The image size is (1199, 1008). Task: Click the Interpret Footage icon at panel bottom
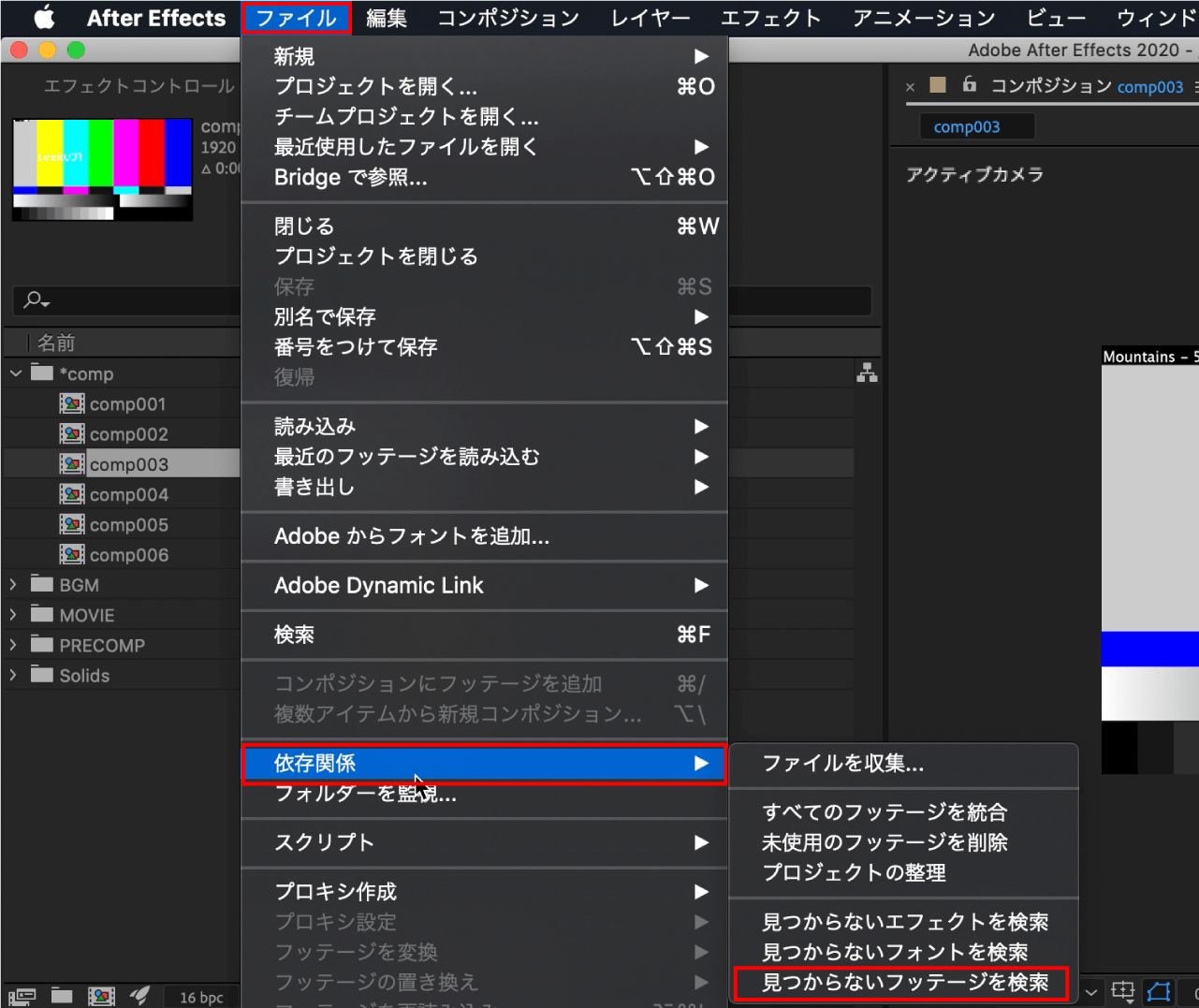[x=22, y=996]
